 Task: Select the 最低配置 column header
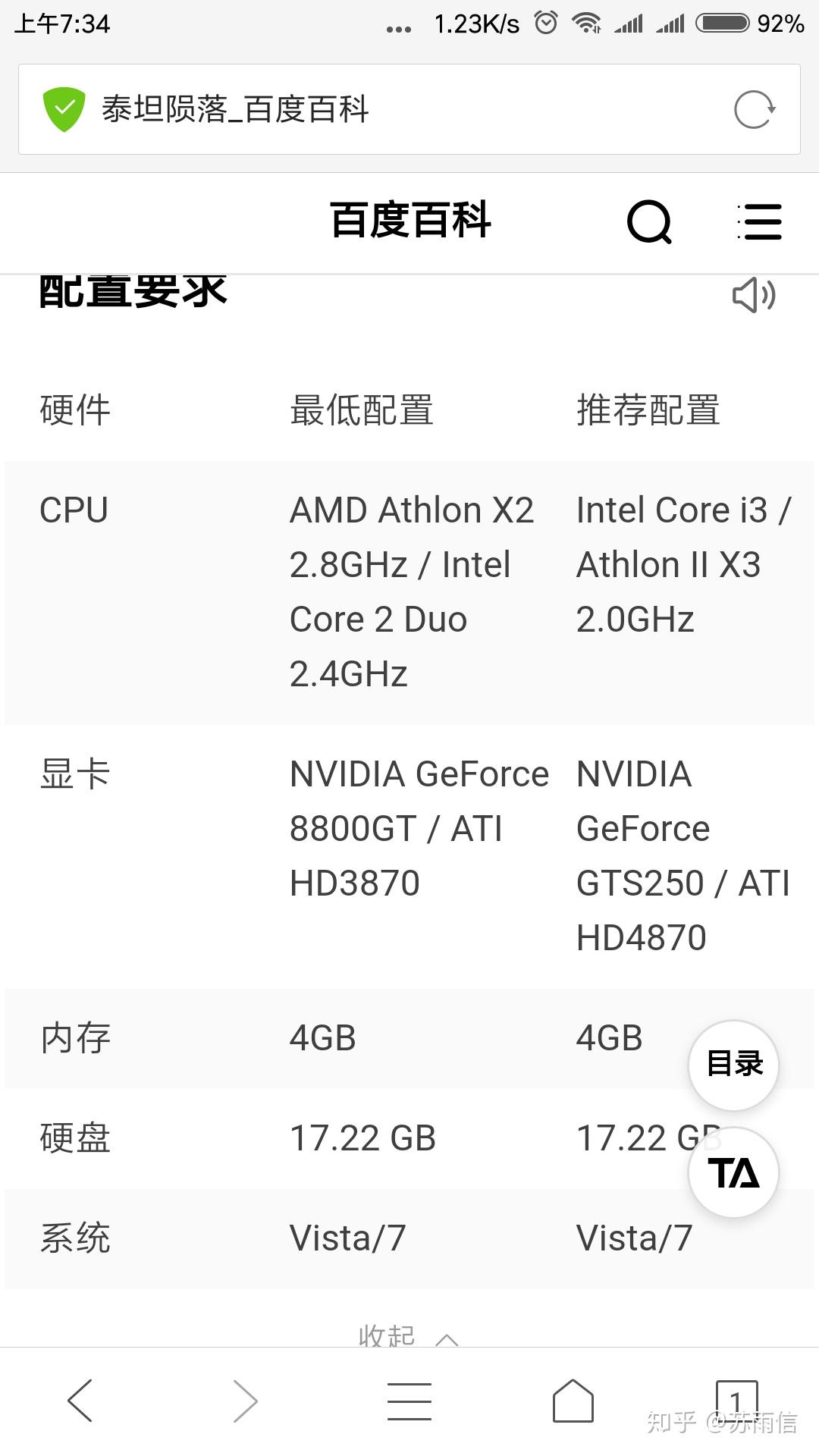(x=361, y=410)
